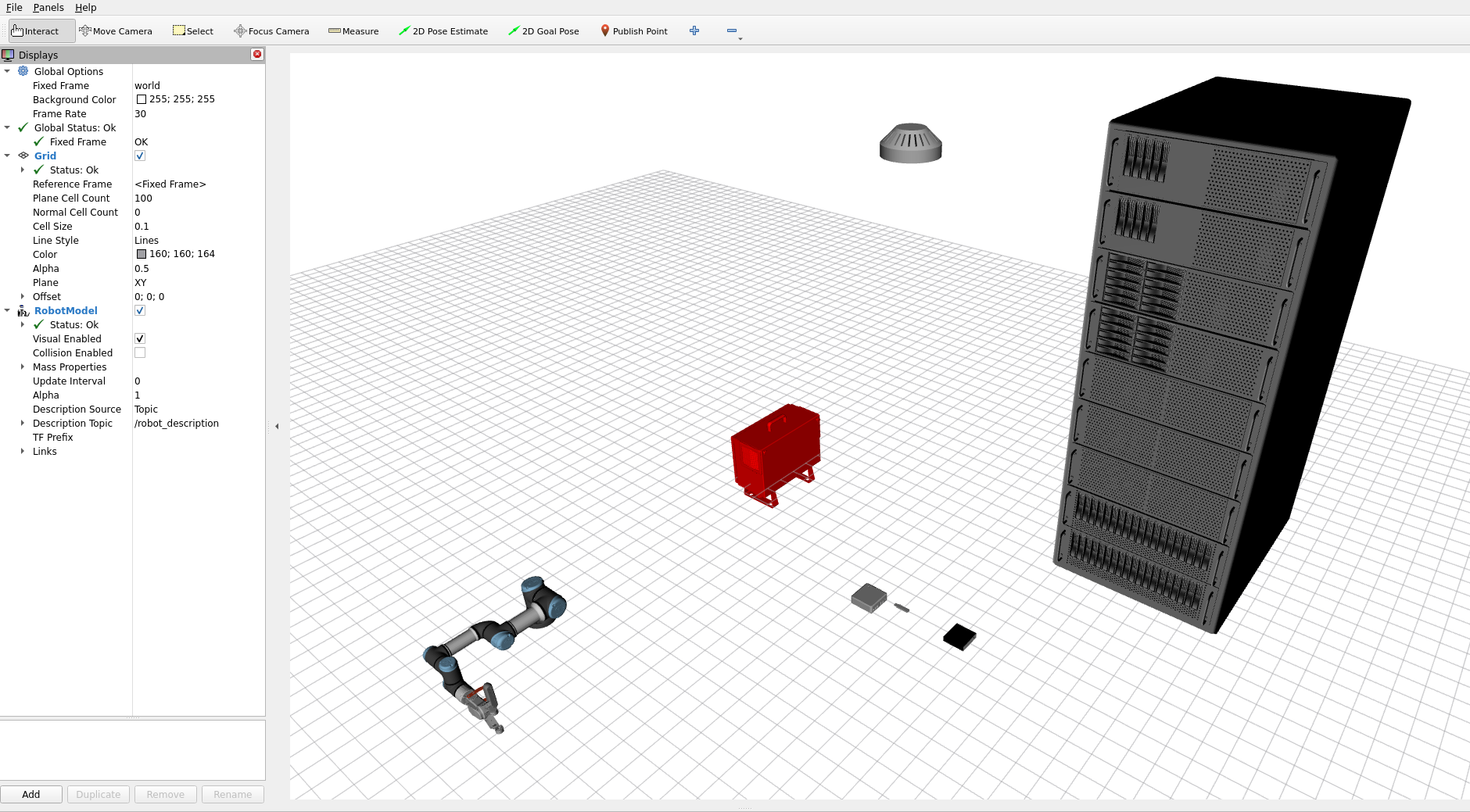Click the Grid display icon

(23, 156)
